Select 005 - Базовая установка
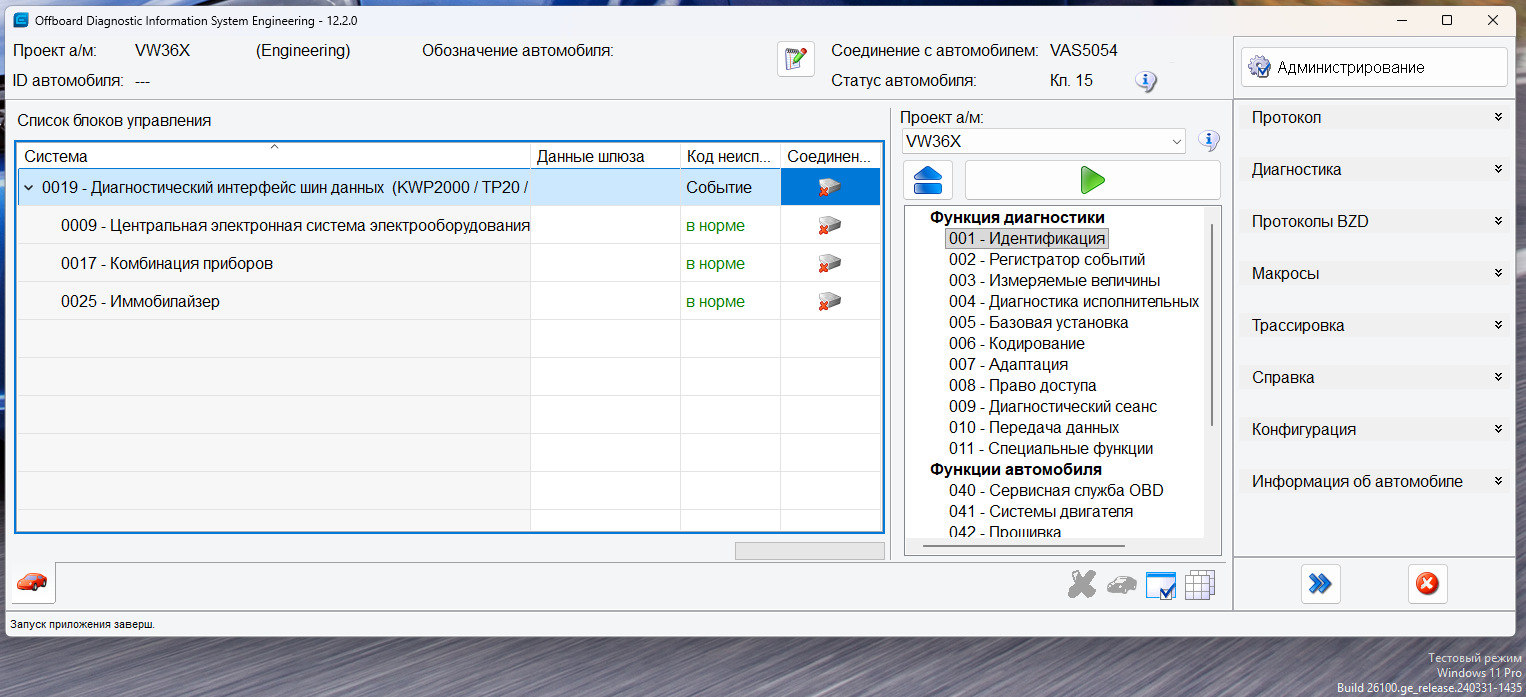 [x=1039, y=322]
